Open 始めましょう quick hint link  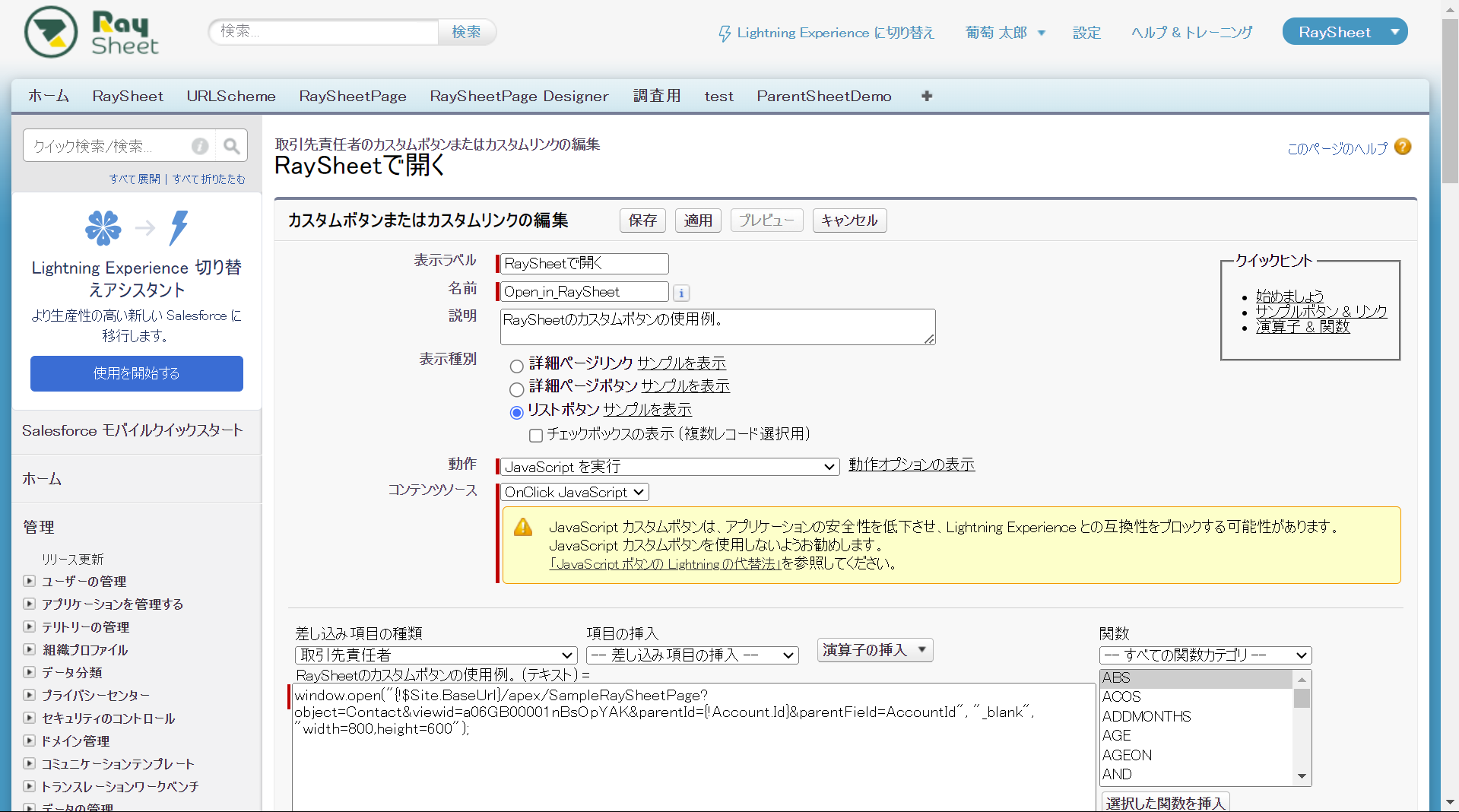(x=1289, y=296)
